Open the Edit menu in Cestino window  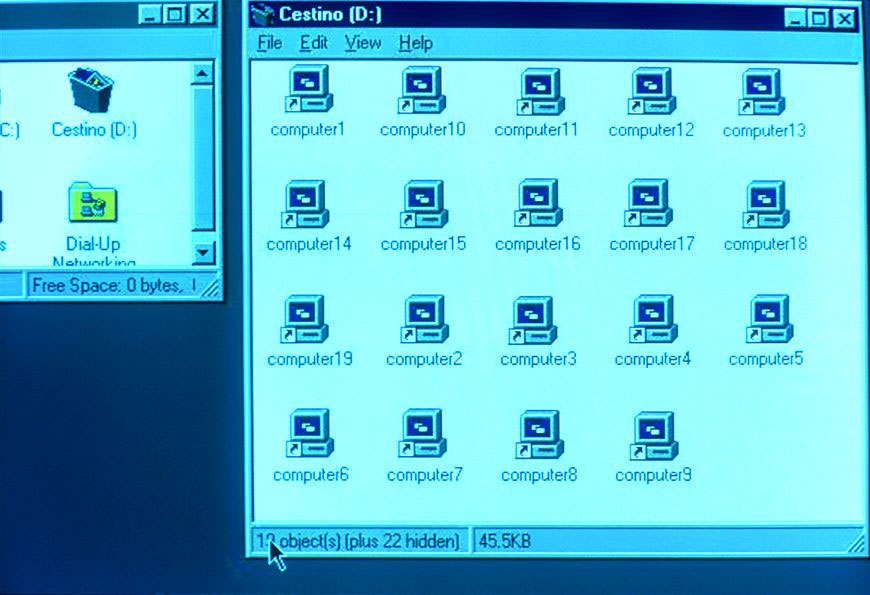313,43
